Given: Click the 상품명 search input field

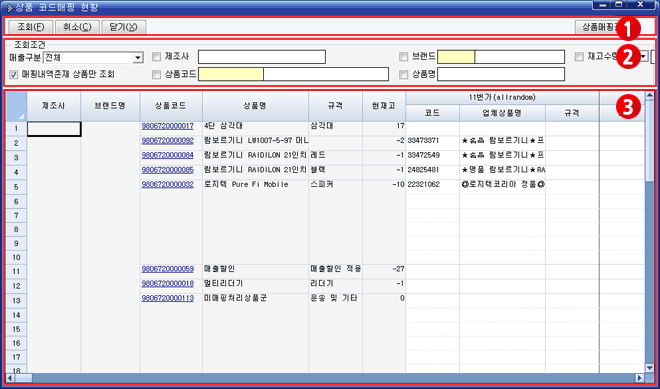Looking at the screenshot, I should 501,75.
